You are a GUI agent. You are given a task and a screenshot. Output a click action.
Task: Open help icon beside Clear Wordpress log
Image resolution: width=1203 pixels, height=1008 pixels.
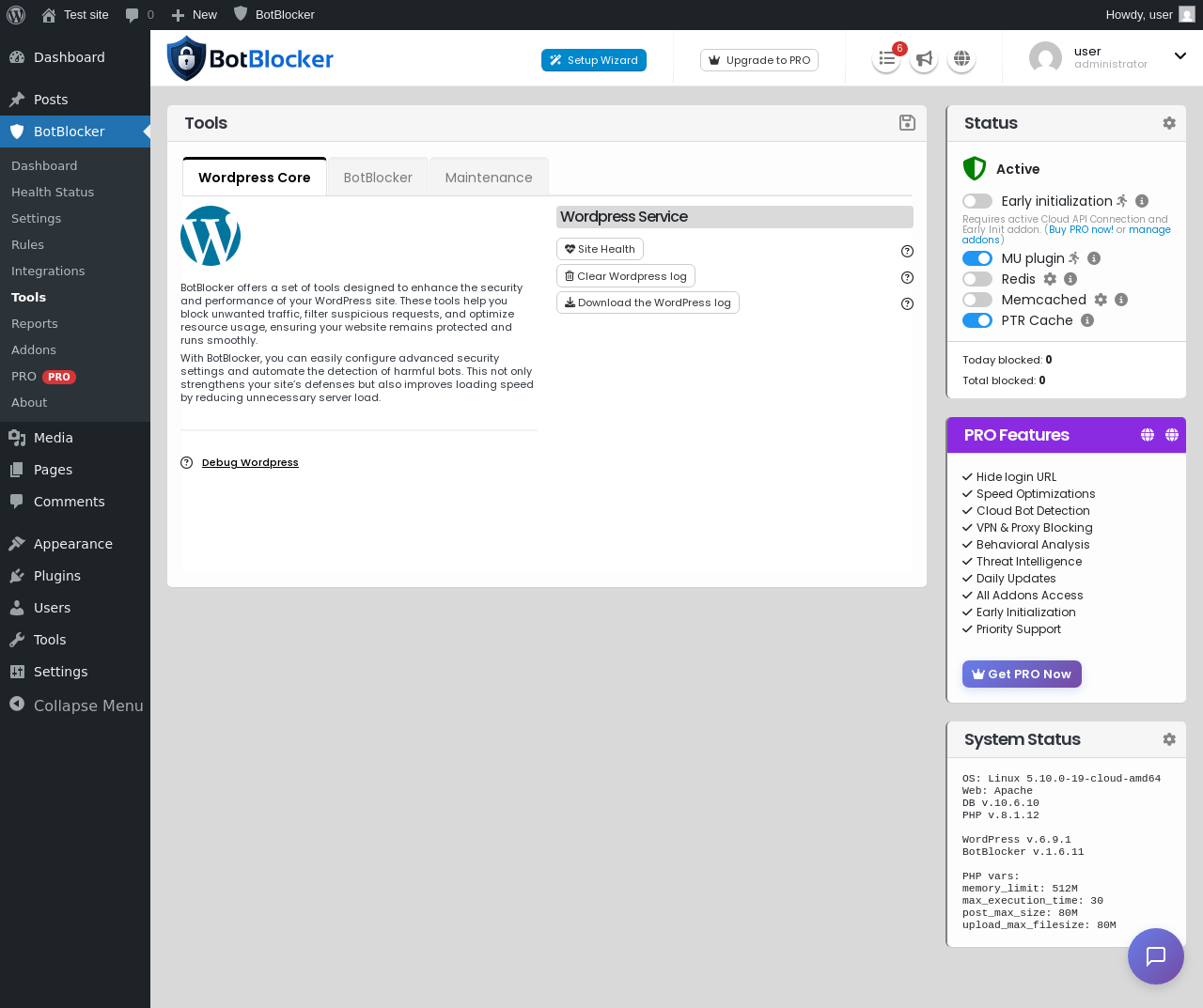pos(907,277)
